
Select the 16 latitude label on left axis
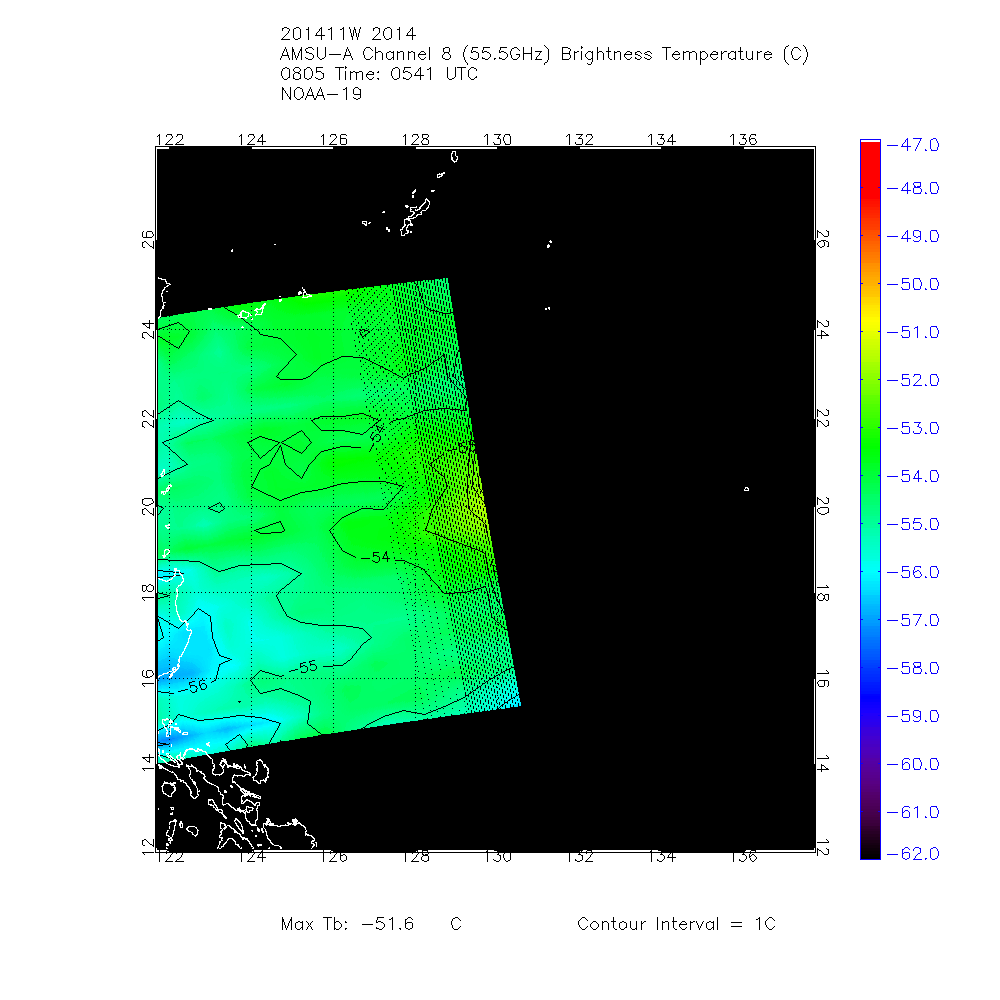(x=148, y=678)
